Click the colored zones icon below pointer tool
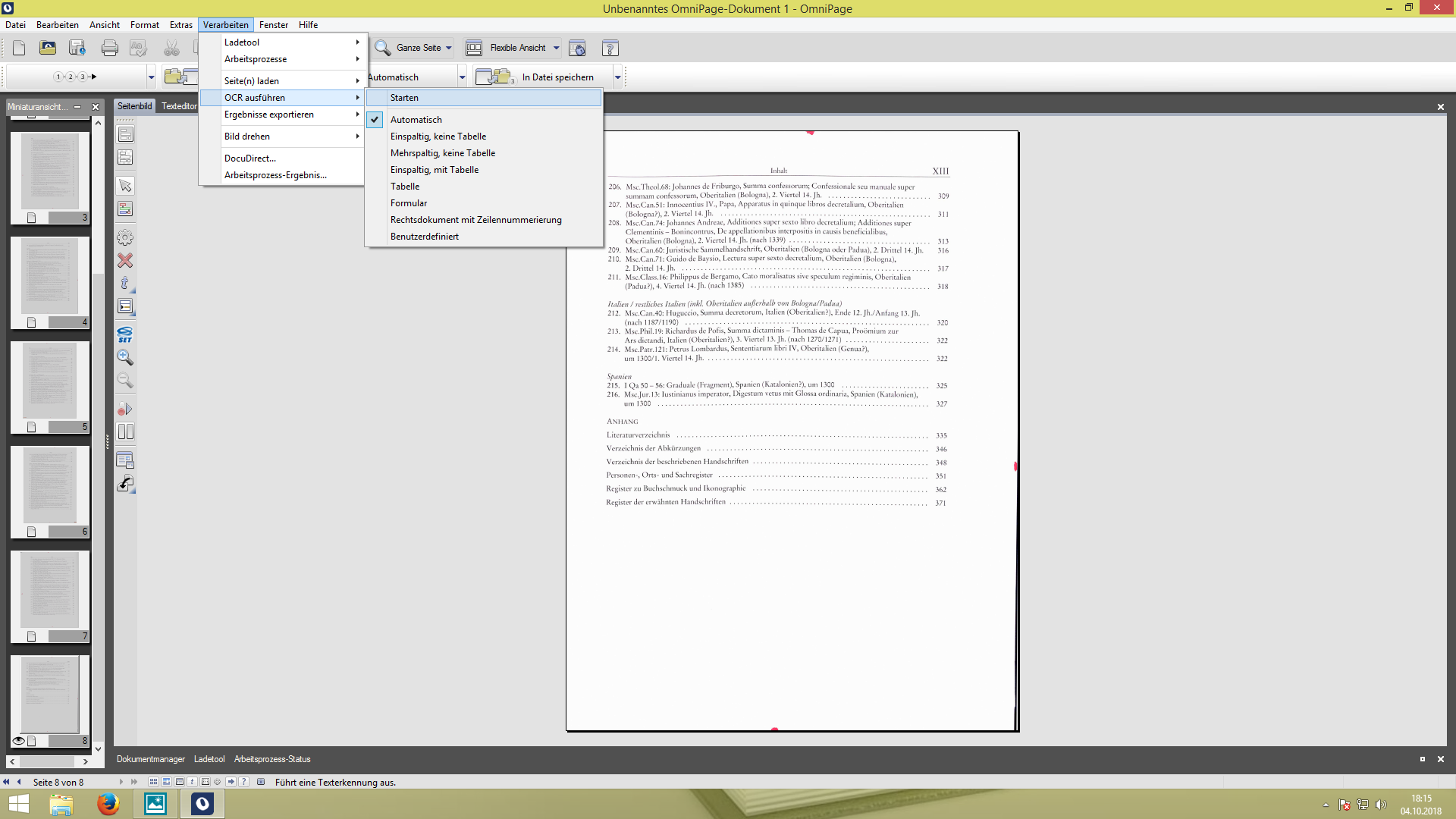The width and height of the screenshot is (1456, 819). 125,209
